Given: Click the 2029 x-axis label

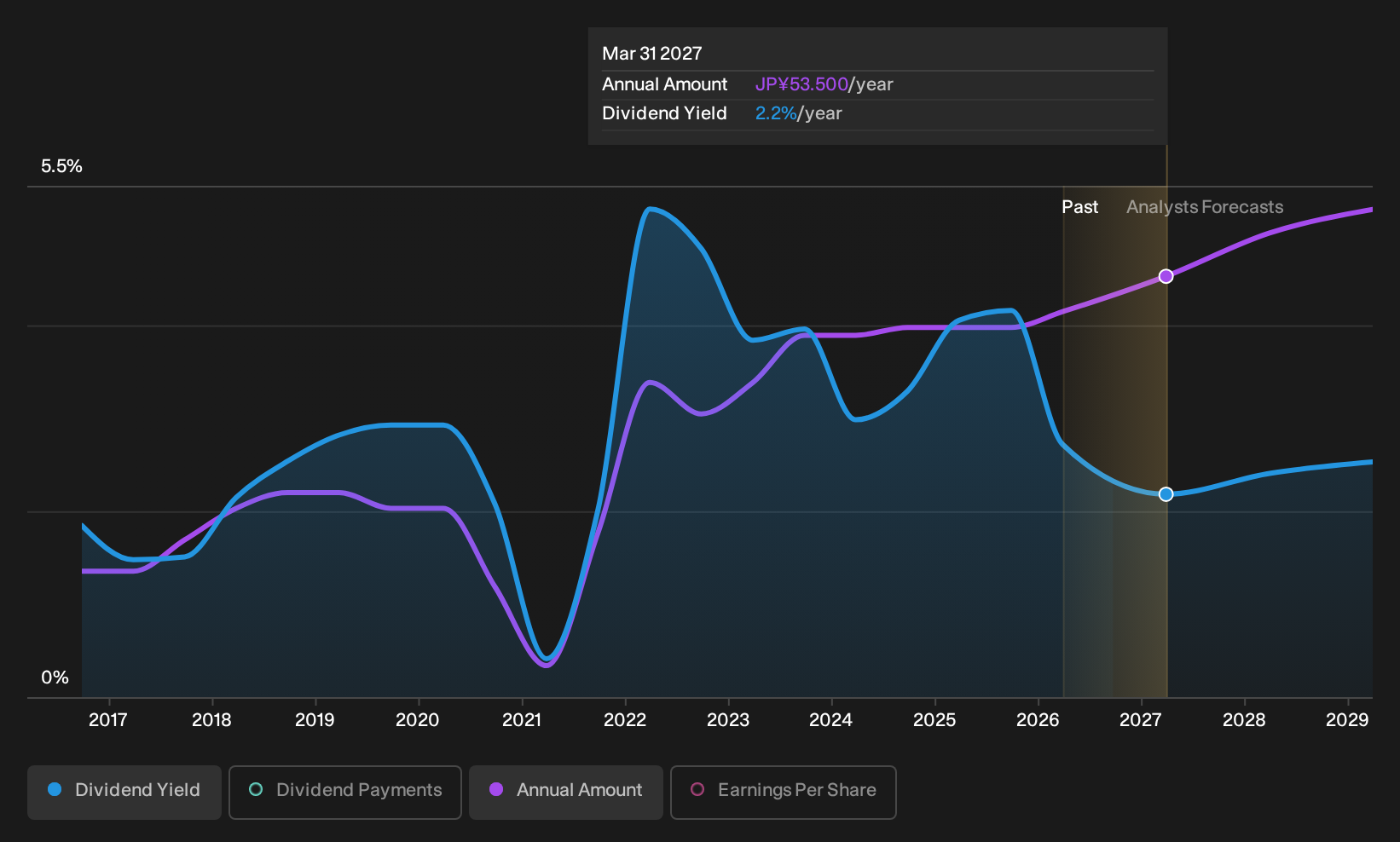Looking at the screenshot, I should coord(1347,720).
